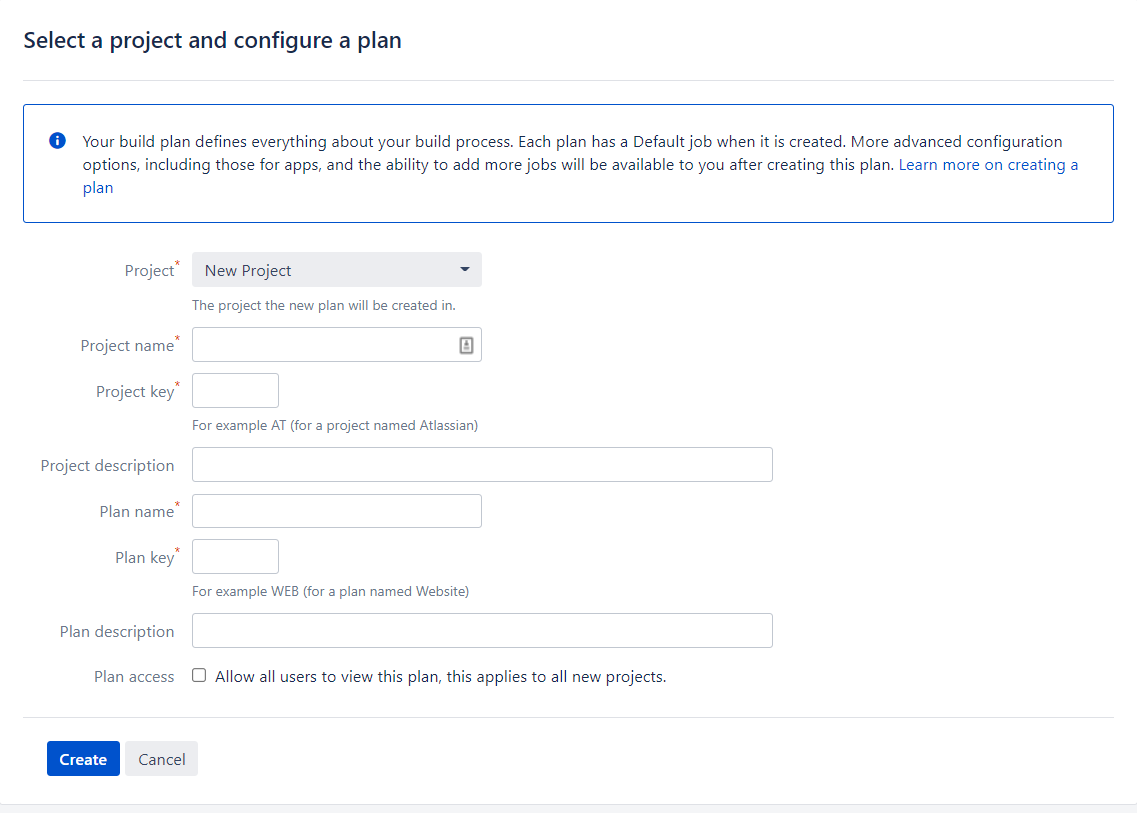Click the contact autofill icon in Project name
Viewport: 1137px width, 813px height.
point(466,345)
